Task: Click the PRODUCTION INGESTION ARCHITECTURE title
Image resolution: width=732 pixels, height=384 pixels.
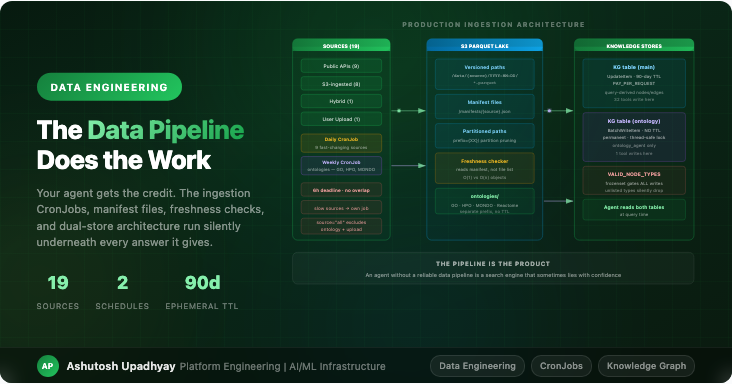Action: click(x=493, y=24)
